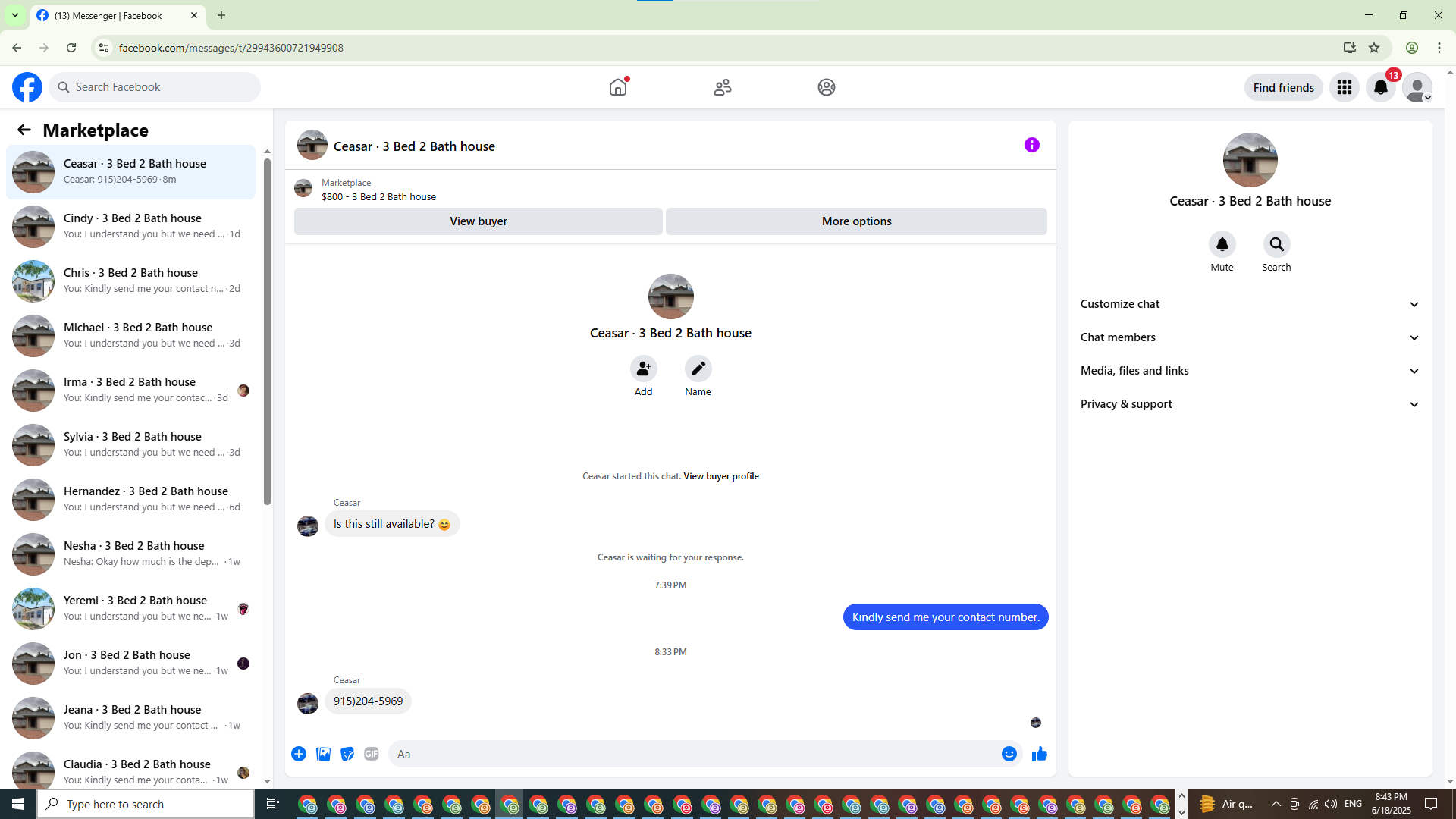Click the tab search dropdown arrow
Viewport: 1456px width, 819px height.
click(x=15, y=15)
